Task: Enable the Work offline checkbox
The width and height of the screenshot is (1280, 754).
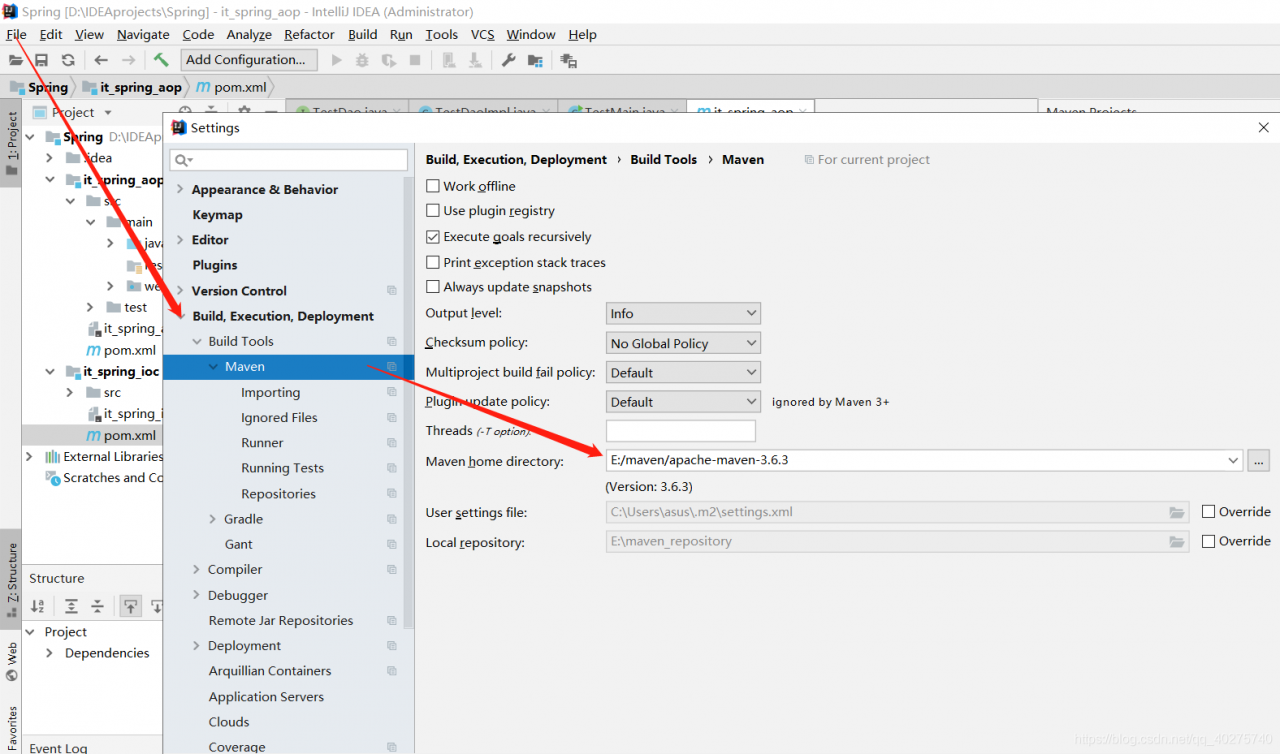Action: (x=433, y=186)
